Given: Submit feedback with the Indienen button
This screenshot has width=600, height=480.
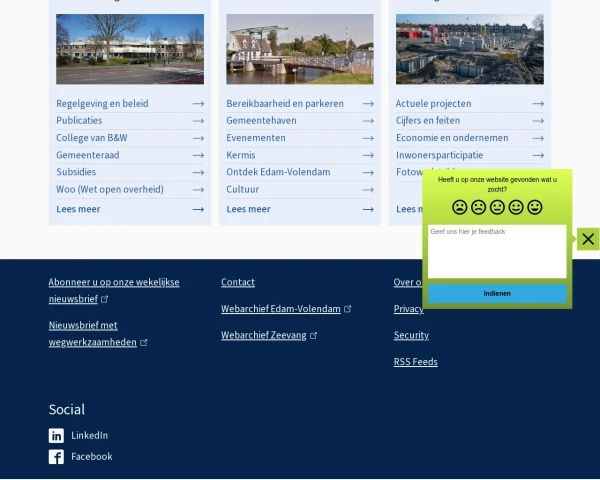Looking at the screenshot, I should (497, 294).
